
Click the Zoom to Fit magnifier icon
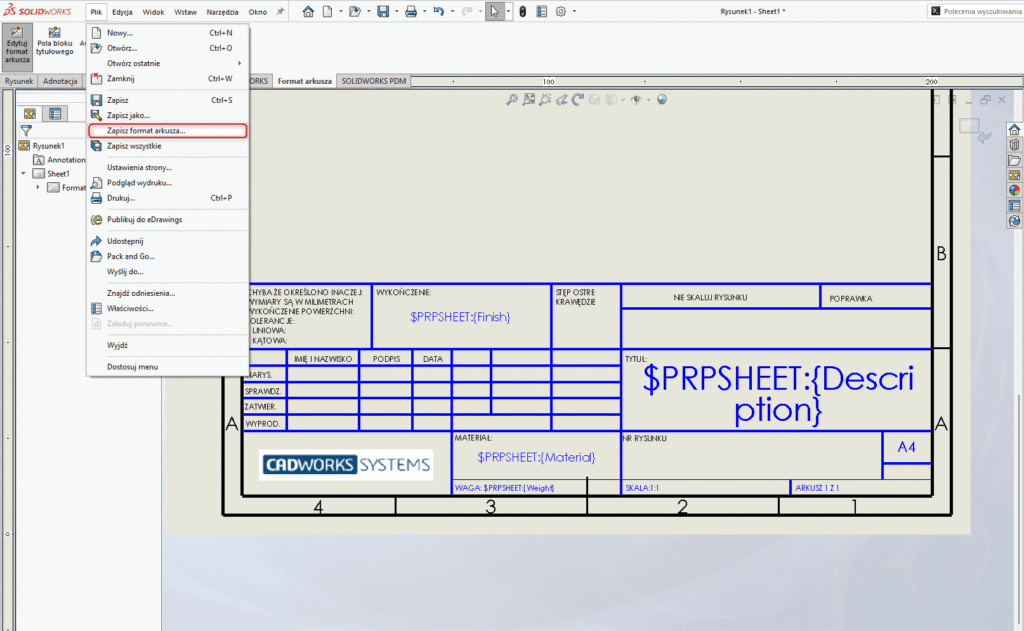click(x=512, y=99)
